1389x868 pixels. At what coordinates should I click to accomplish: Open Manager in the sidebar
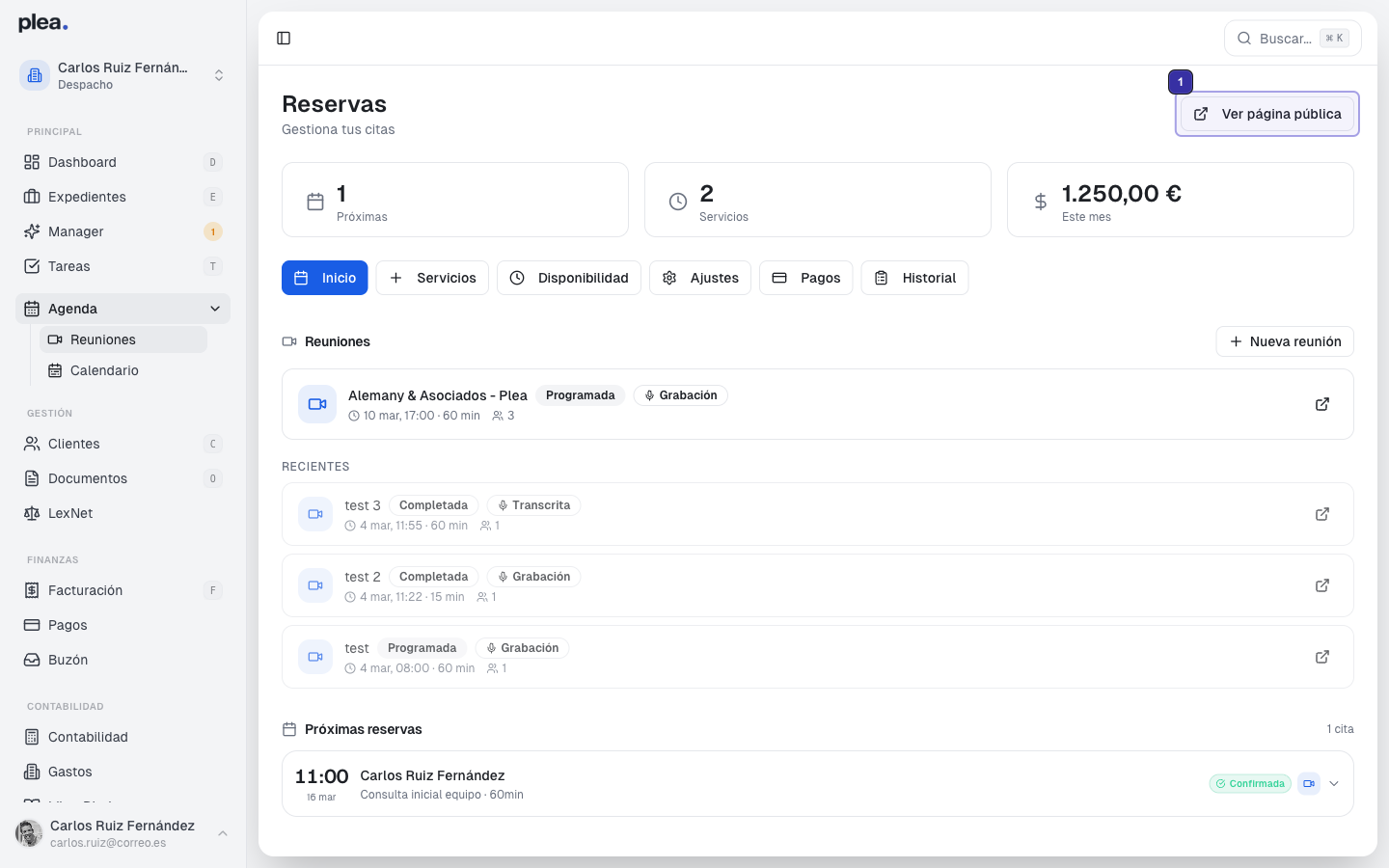[x=123, y=231]
